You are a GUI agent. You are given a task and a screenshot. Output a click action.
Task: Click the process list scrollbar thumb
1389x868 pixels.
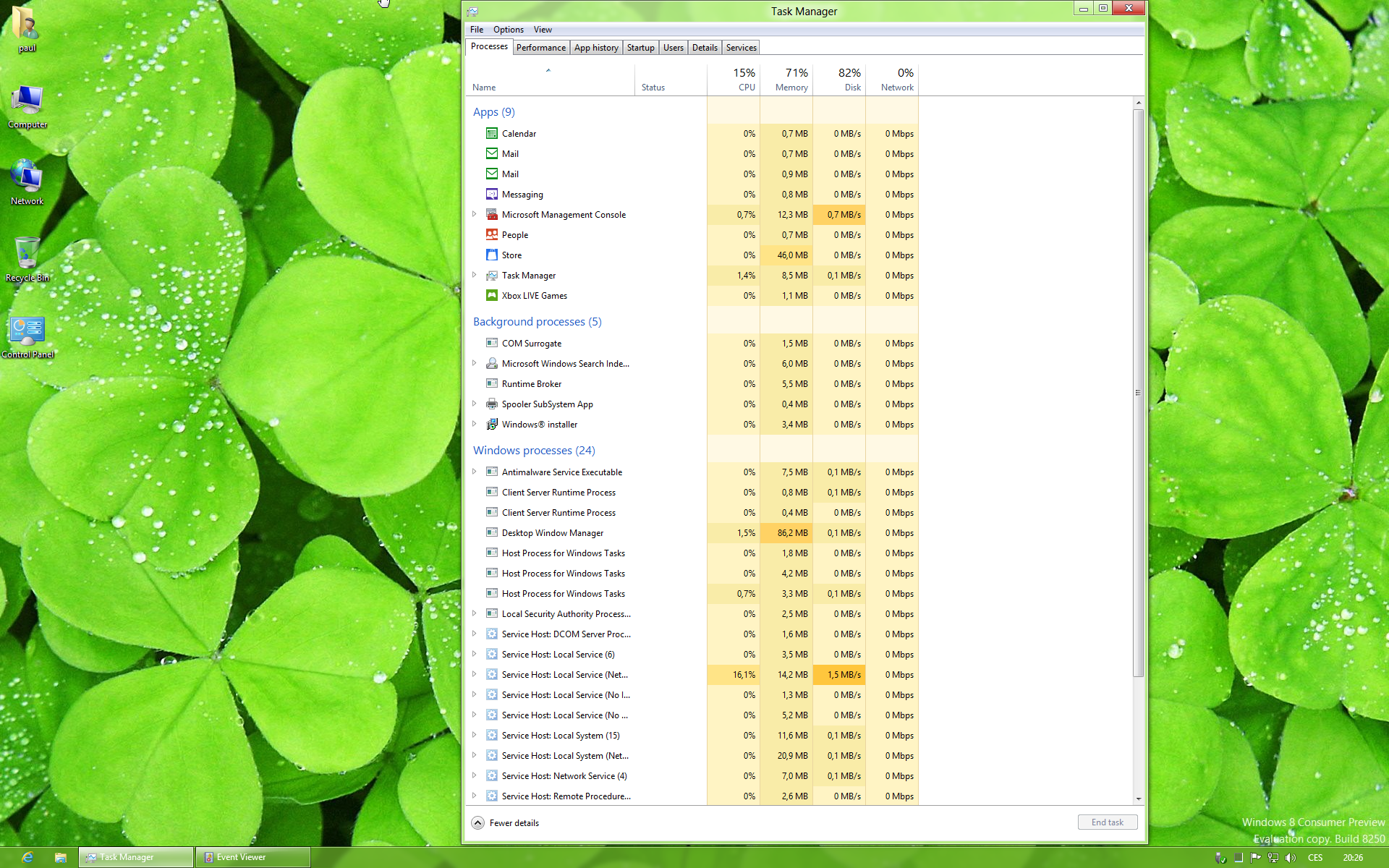pyautogui.click(x=1138, y=393)
